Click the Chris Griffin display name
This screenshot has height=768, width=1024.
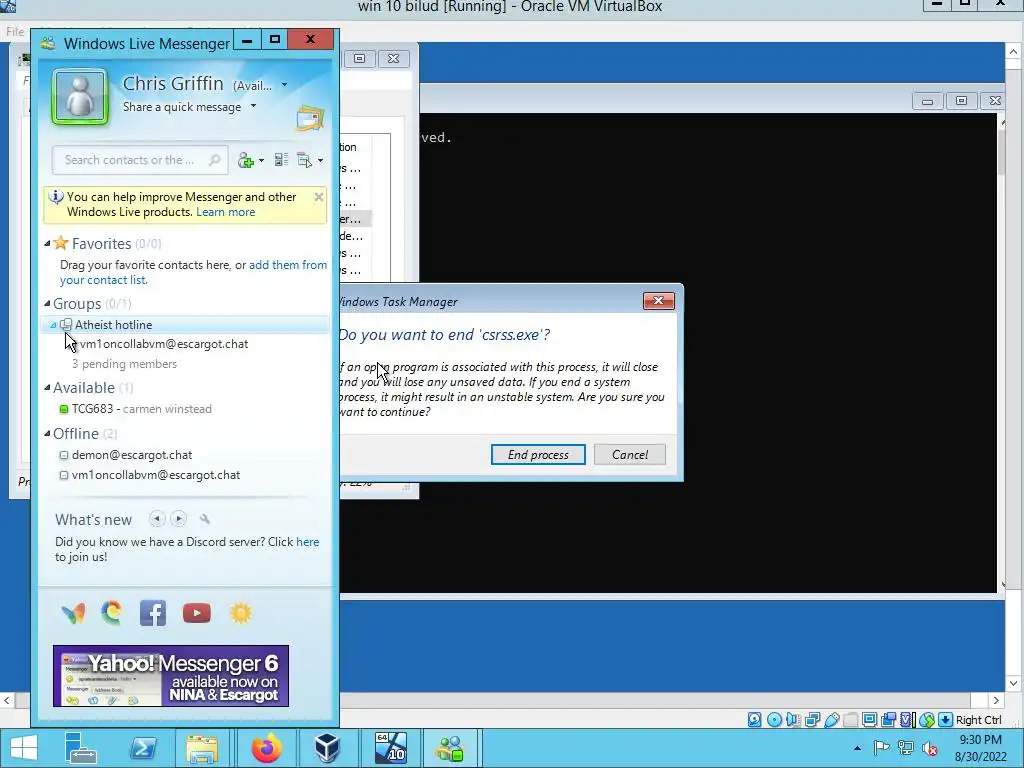coord(173,84)
